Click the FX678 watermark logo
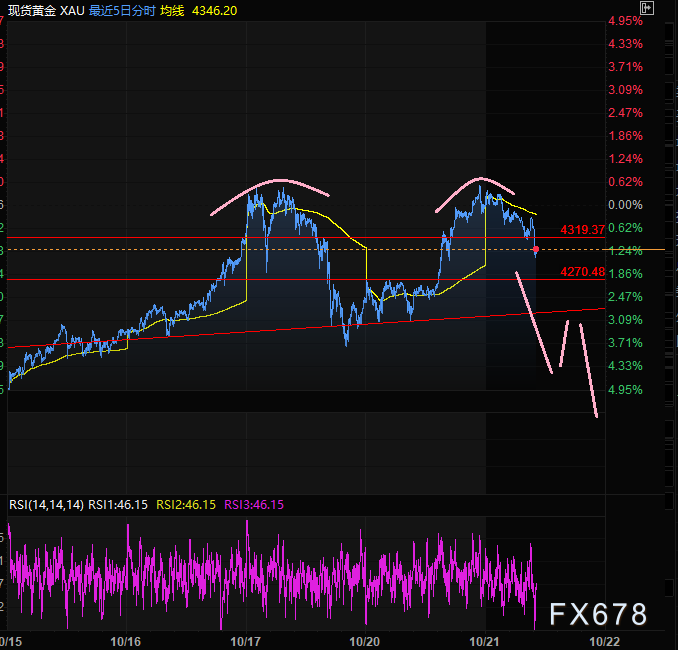 pyautogui.click(x=598, y=613)
